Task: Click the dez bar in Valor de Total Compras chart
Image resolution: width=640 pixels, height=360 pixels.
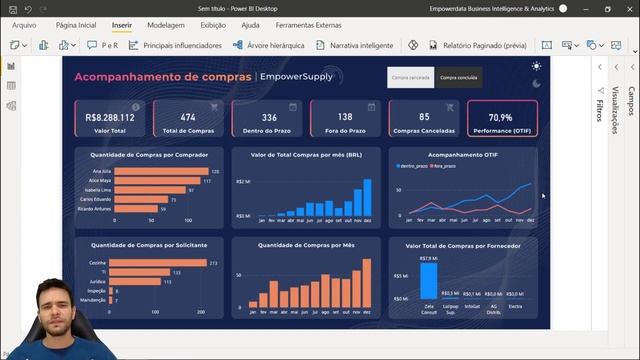Action: point(367,198)
